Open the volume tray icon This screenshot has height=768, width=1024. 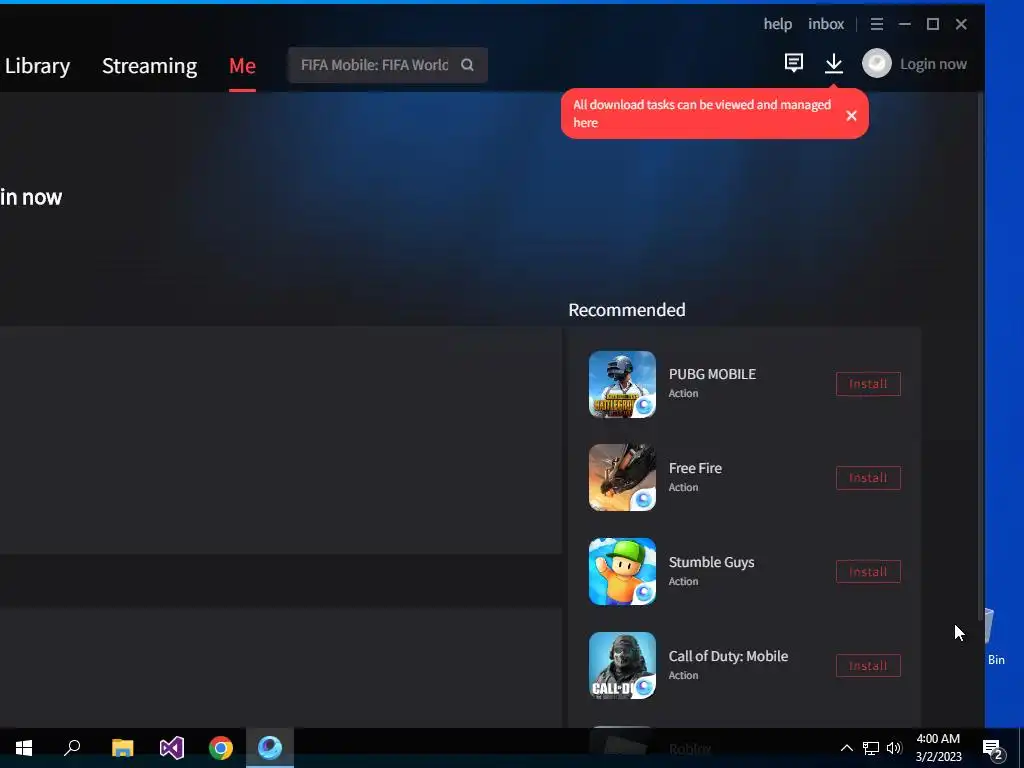coord(894,748)
